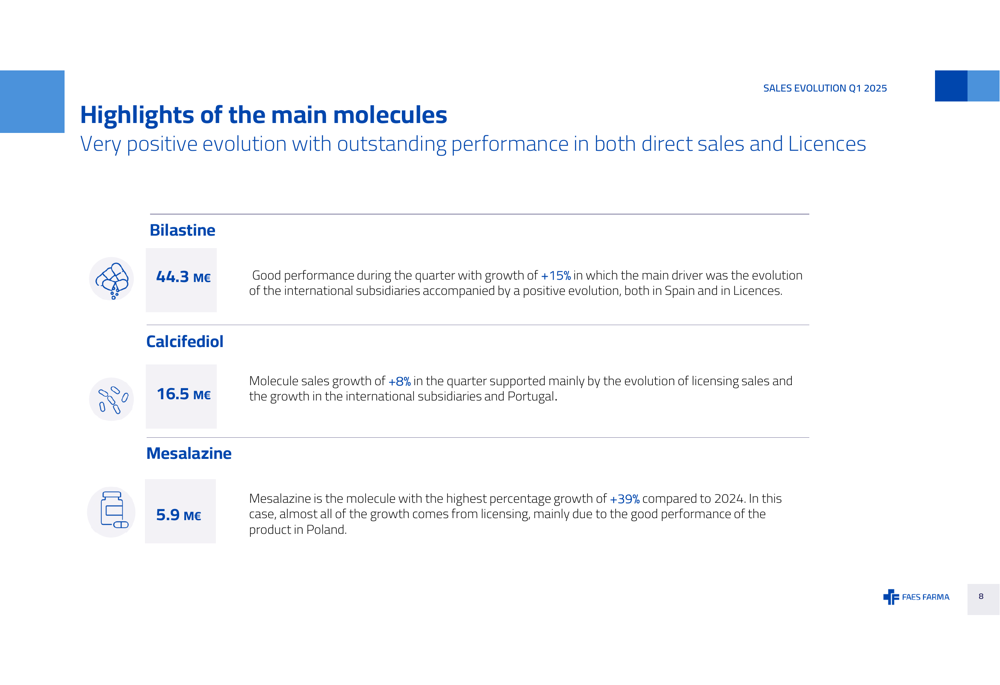1000x685 pixels.
Task: Click the +15% growth figure
Action: 555,276
